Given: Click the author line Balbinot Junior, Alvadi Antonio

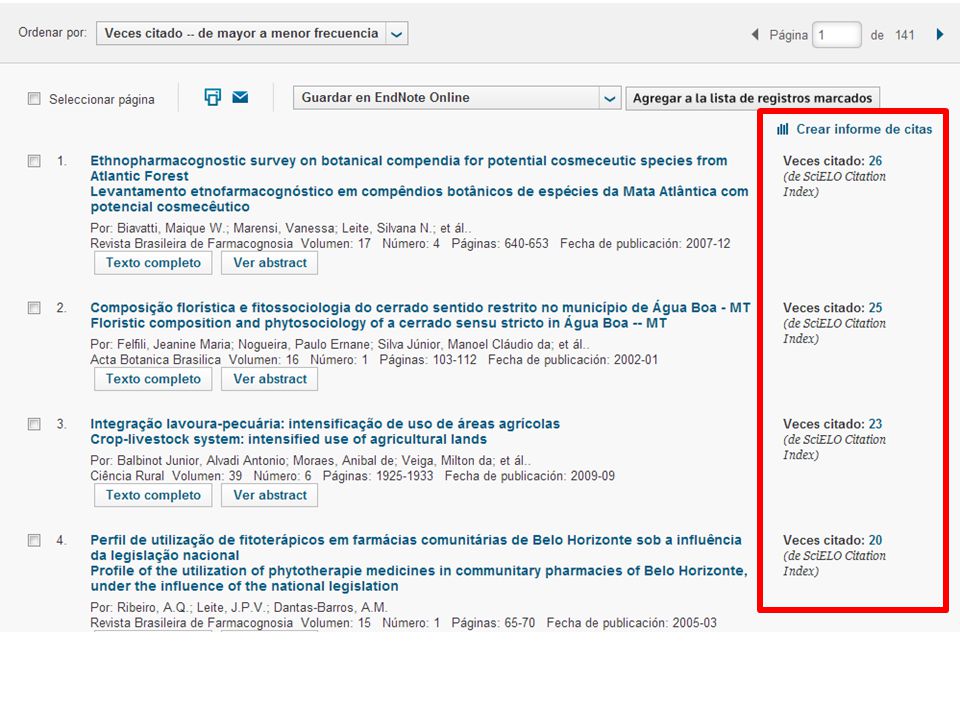Looking at the screenshot, I should 310,461.
